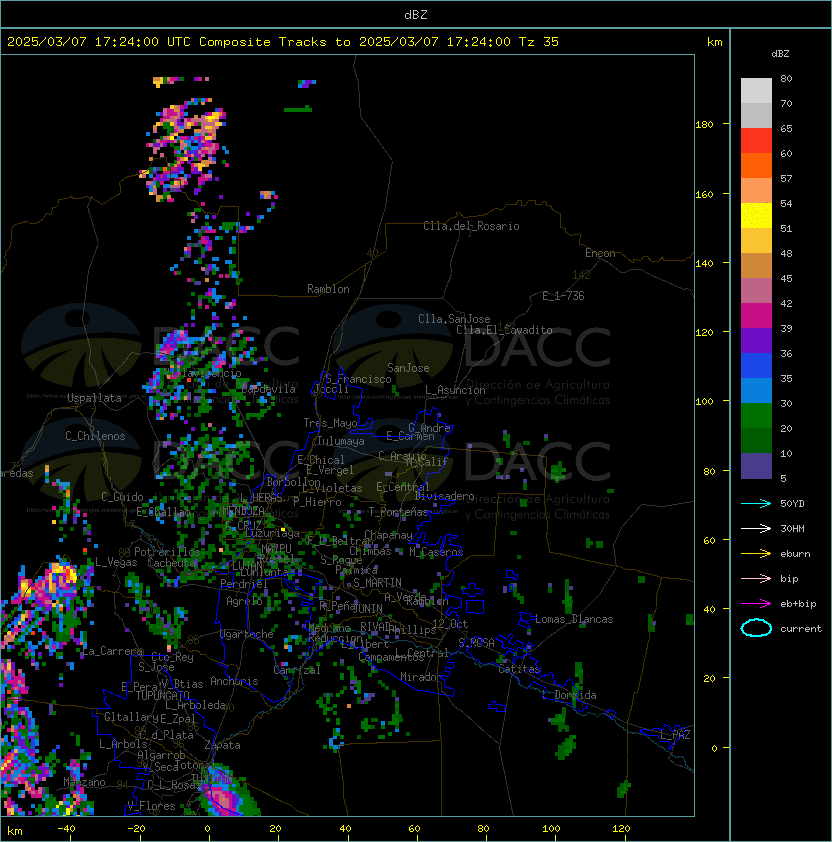Click the Chapanay label

388,535
